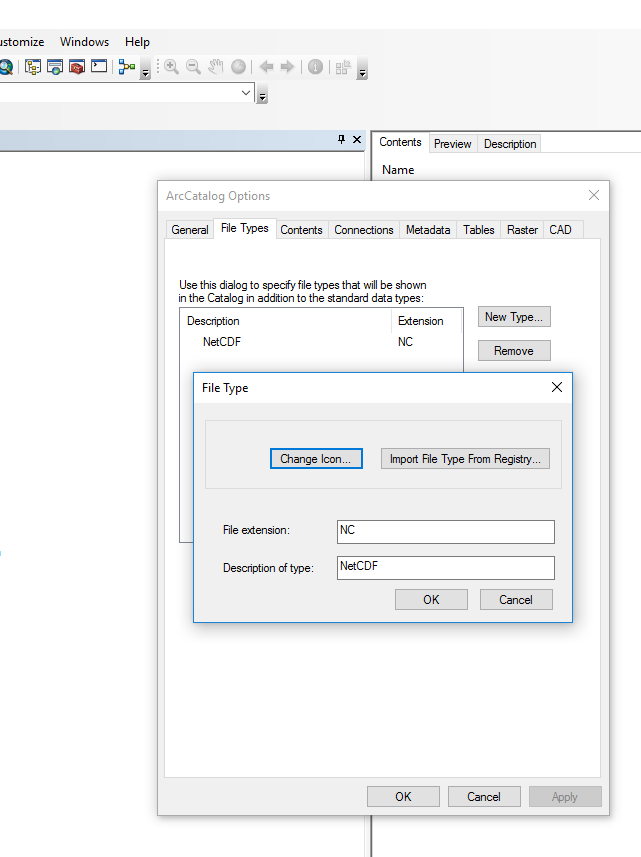The height and width of the screenshot is (857, 641).
Task: Open the Raster tab
Action: click(x=522, y=230)
